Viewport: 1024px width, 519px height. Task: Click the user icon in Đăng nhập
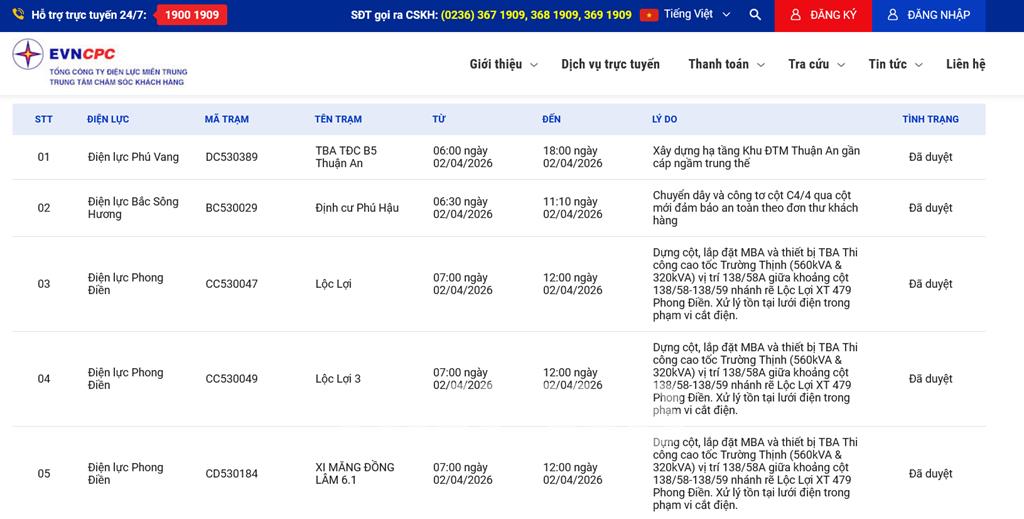click(x=893, y=15)
